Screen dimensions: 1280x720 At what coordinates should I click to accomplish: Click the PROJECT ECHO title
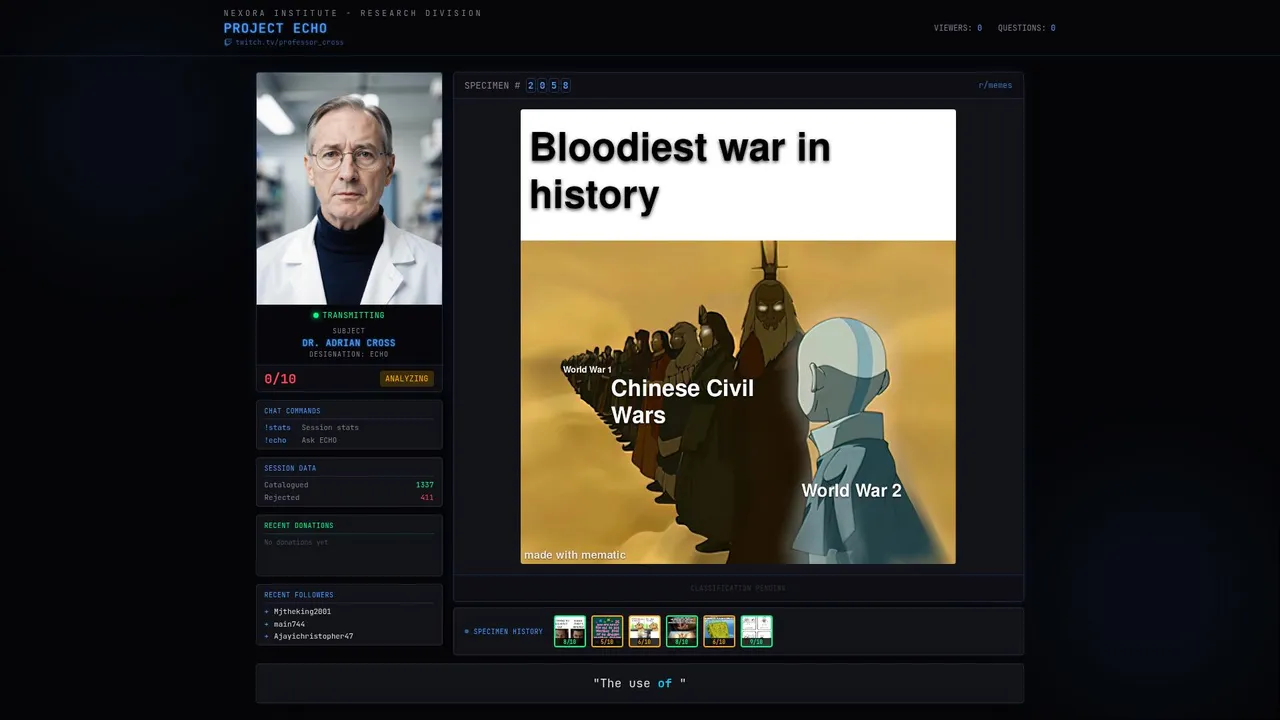[275, 28]
